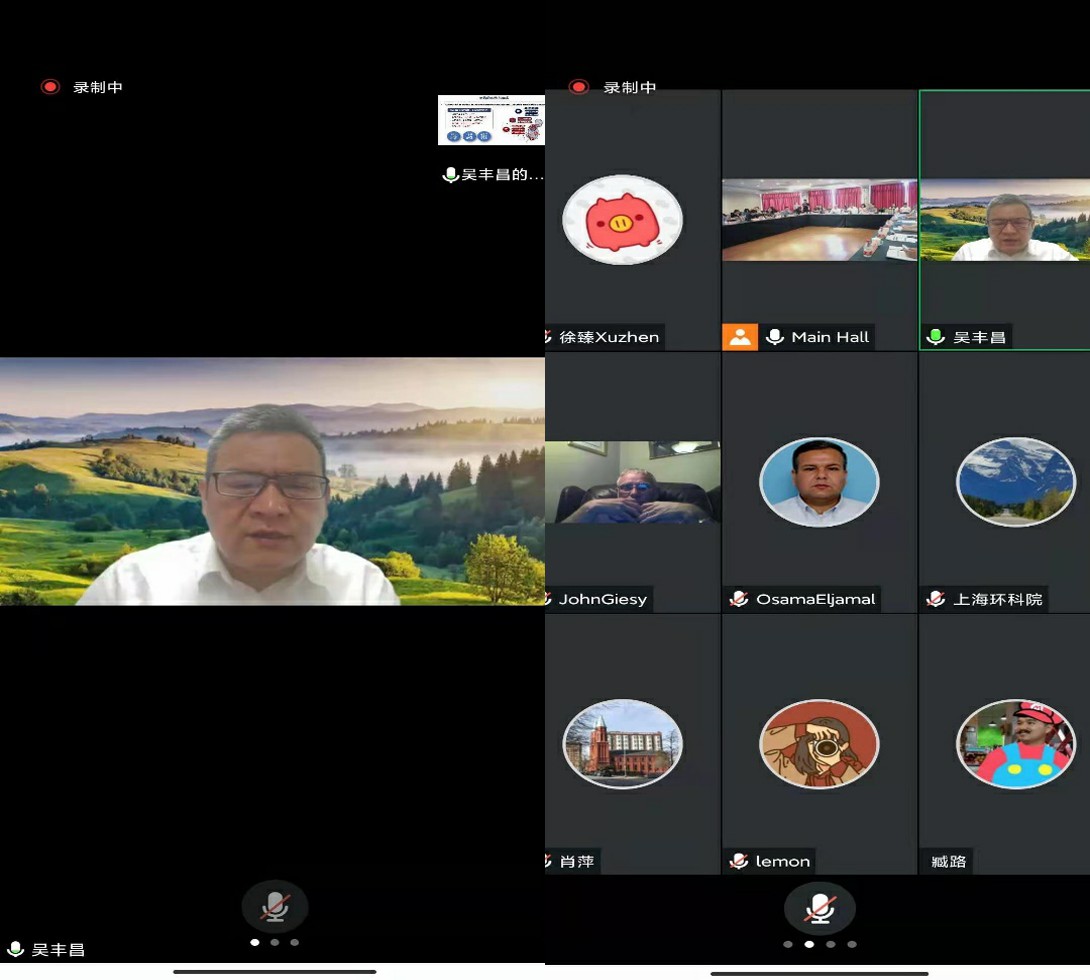Screen dimensions: 1090x980
Task: Click green microphone icon on 吴丰昌 gallery tile
Action: pyautogui.click(x=936, y=337)
